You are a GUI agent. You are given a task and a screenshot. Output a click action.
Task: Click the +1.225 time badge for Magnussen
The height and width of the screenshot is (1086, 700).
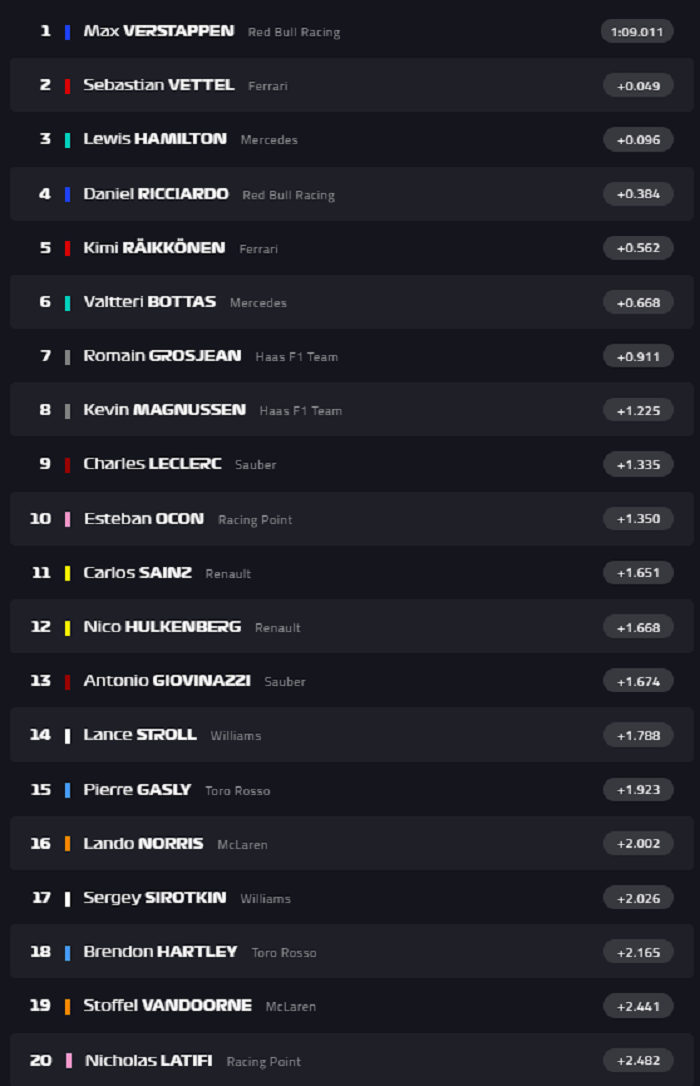pyautogui.click(x=638, y=410)
